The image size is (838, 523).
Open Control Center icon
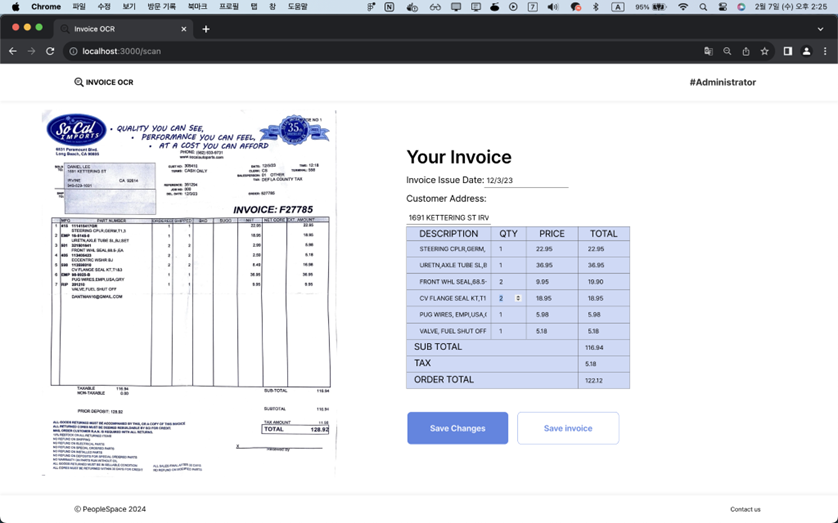tap(723, 7)
